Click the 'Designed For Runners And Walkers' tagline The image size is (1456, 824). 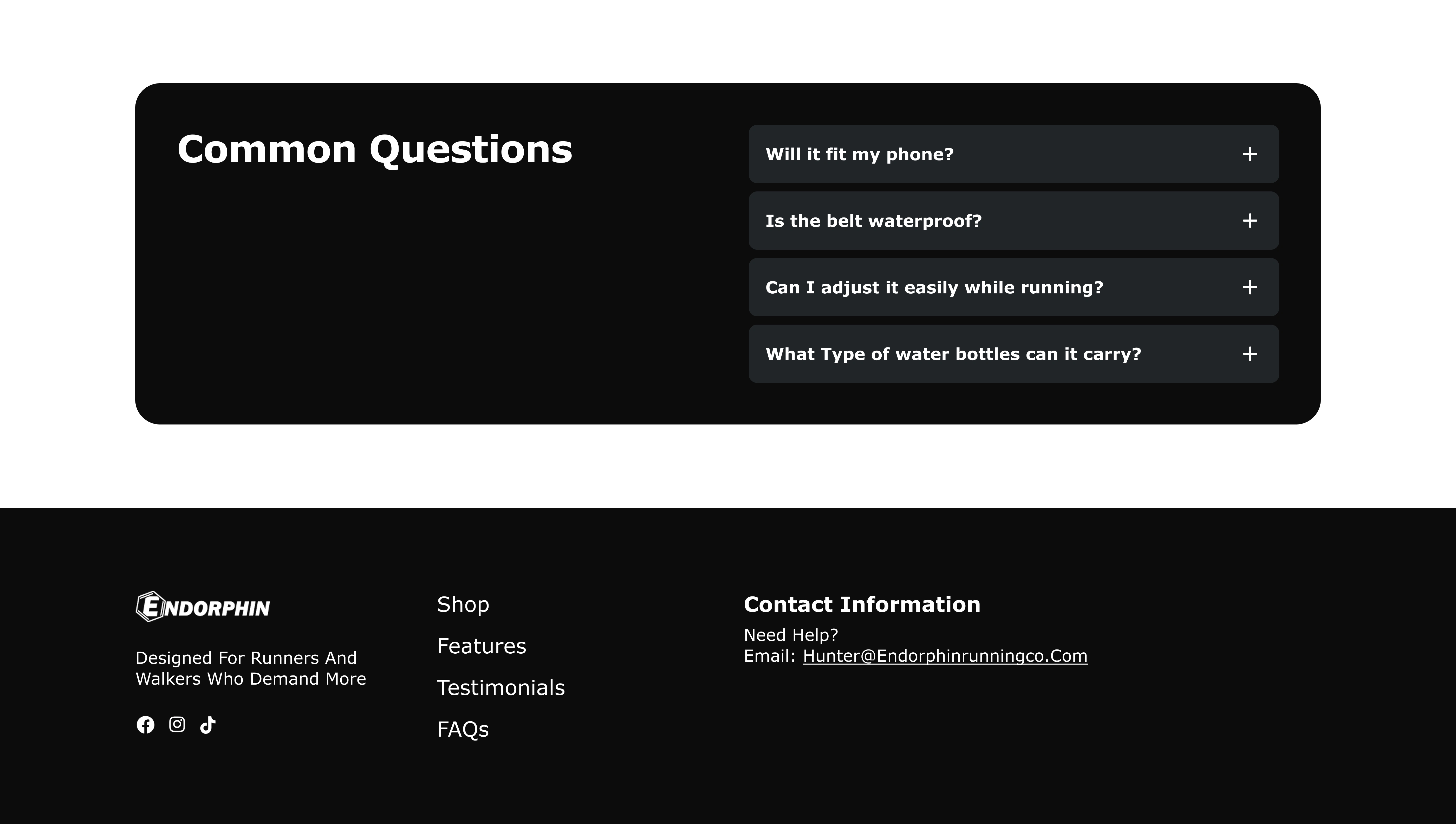click(x=251, y=668)
